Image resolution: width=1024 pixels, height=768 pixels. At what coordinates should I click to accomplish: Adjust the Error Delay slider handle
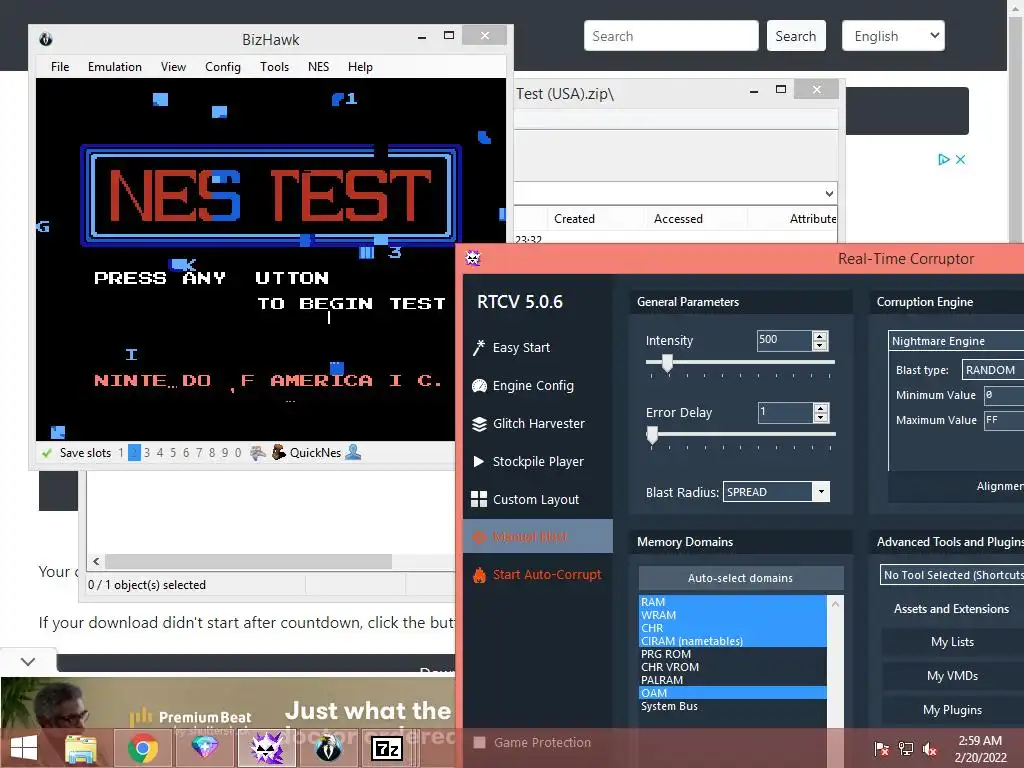652,435
